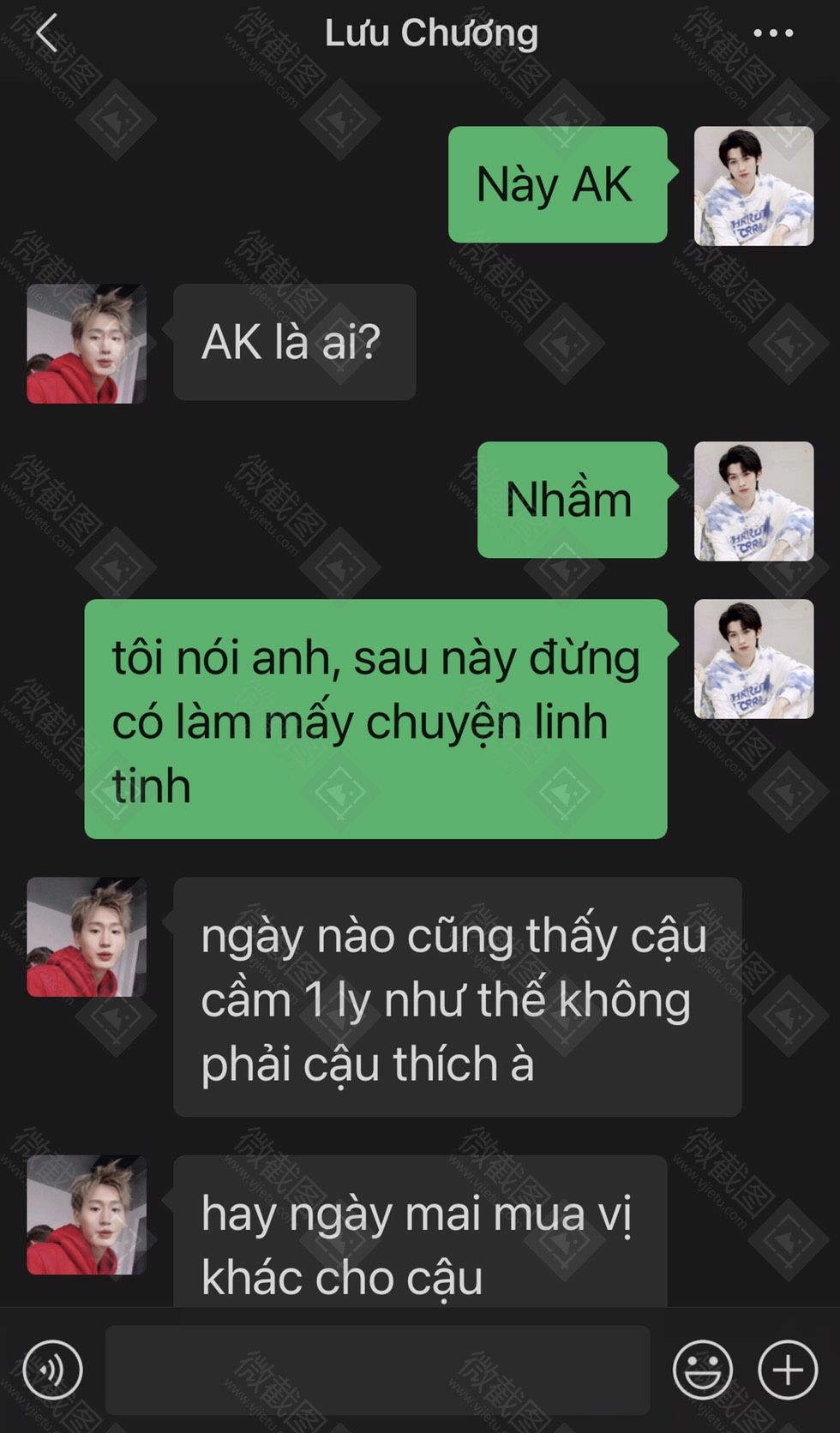Select the "ngày nào cũng thấy cậu" bubble

(x=458, y=997)
